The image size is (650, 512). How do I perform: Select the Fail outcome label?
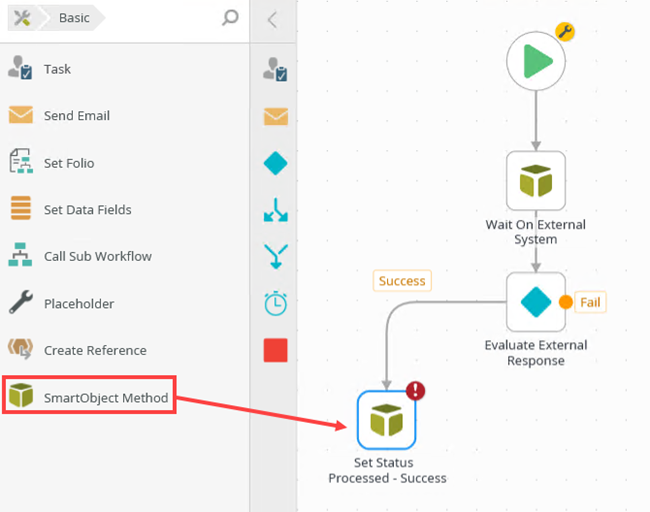[x=590, y=302]
